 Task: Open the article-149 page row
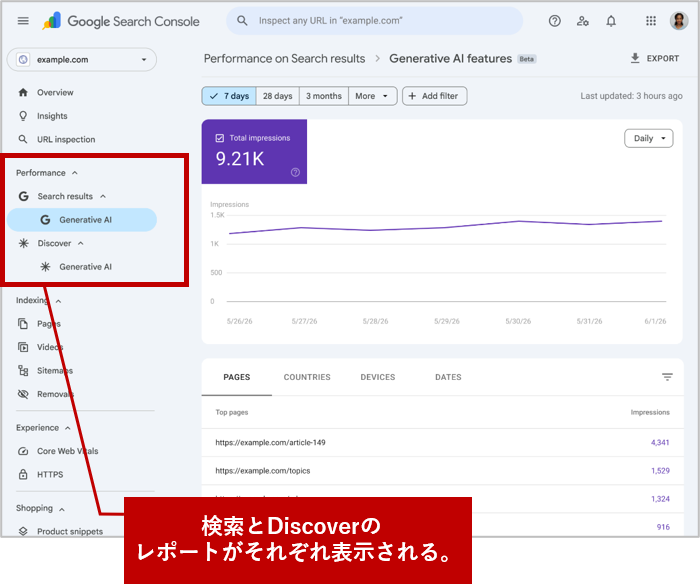pos(442,442)
